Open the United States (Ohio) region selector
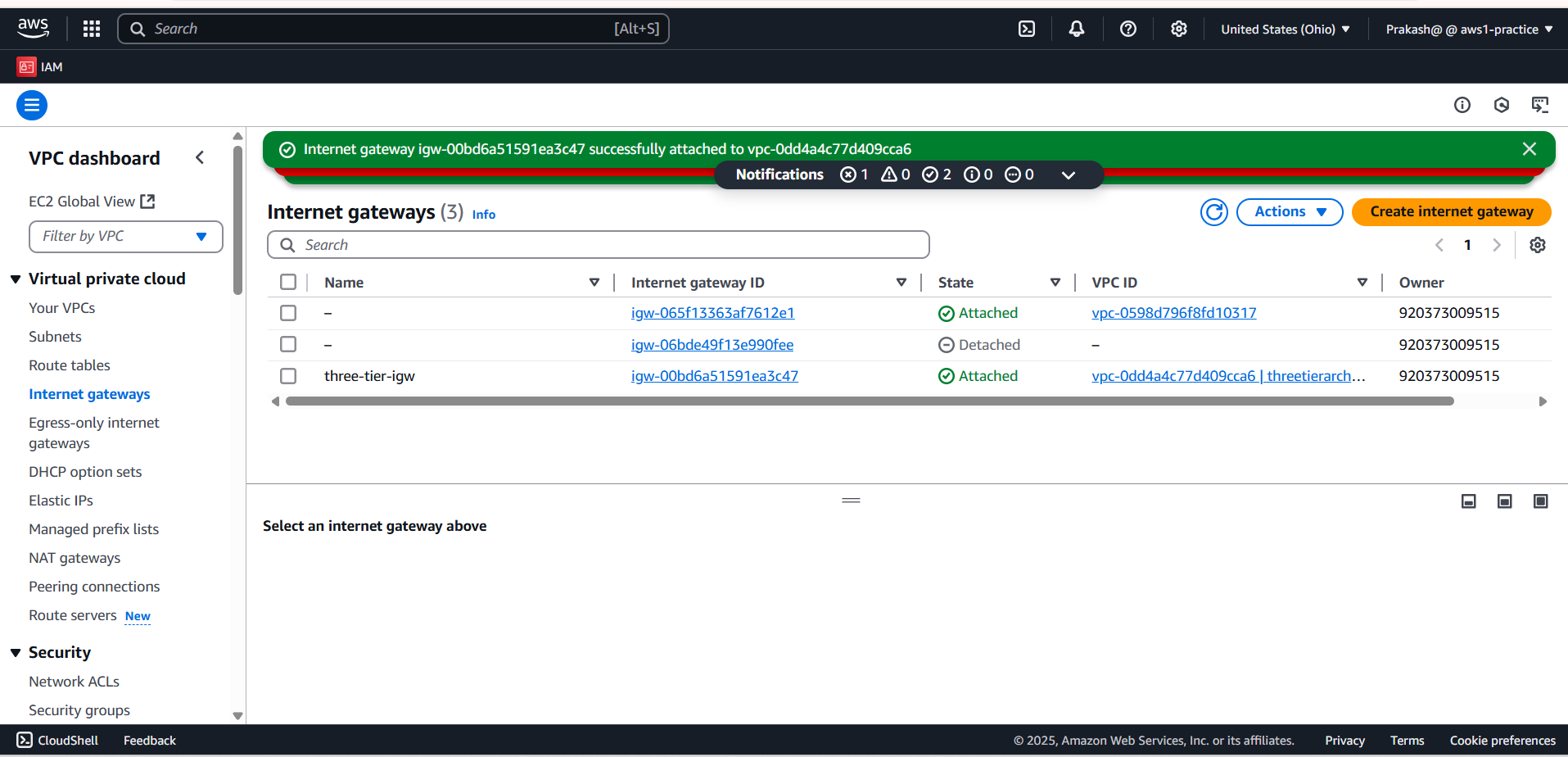Screen dimensions: 1568x757 (1286, 29)
